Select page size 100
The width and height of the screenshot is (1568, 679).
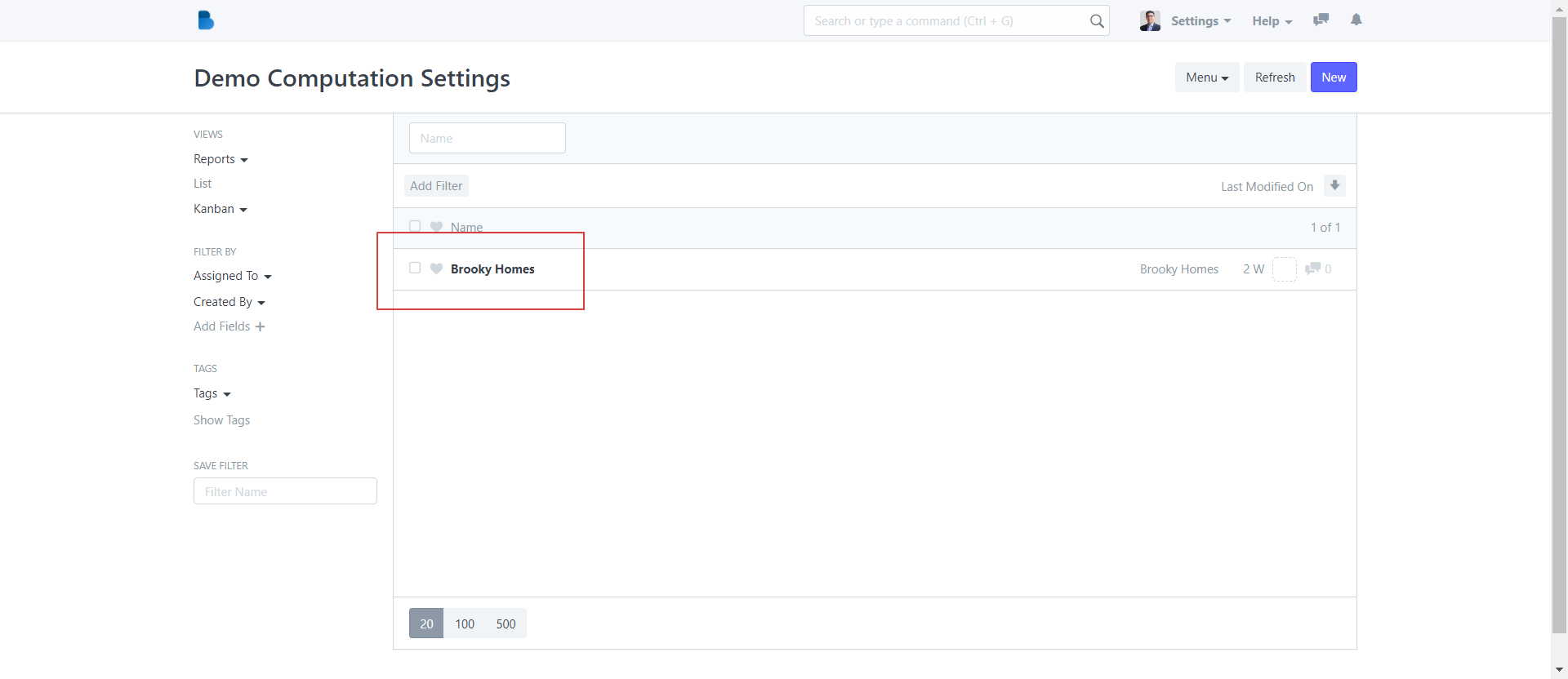pyautogui.click(x=465, y=624)
